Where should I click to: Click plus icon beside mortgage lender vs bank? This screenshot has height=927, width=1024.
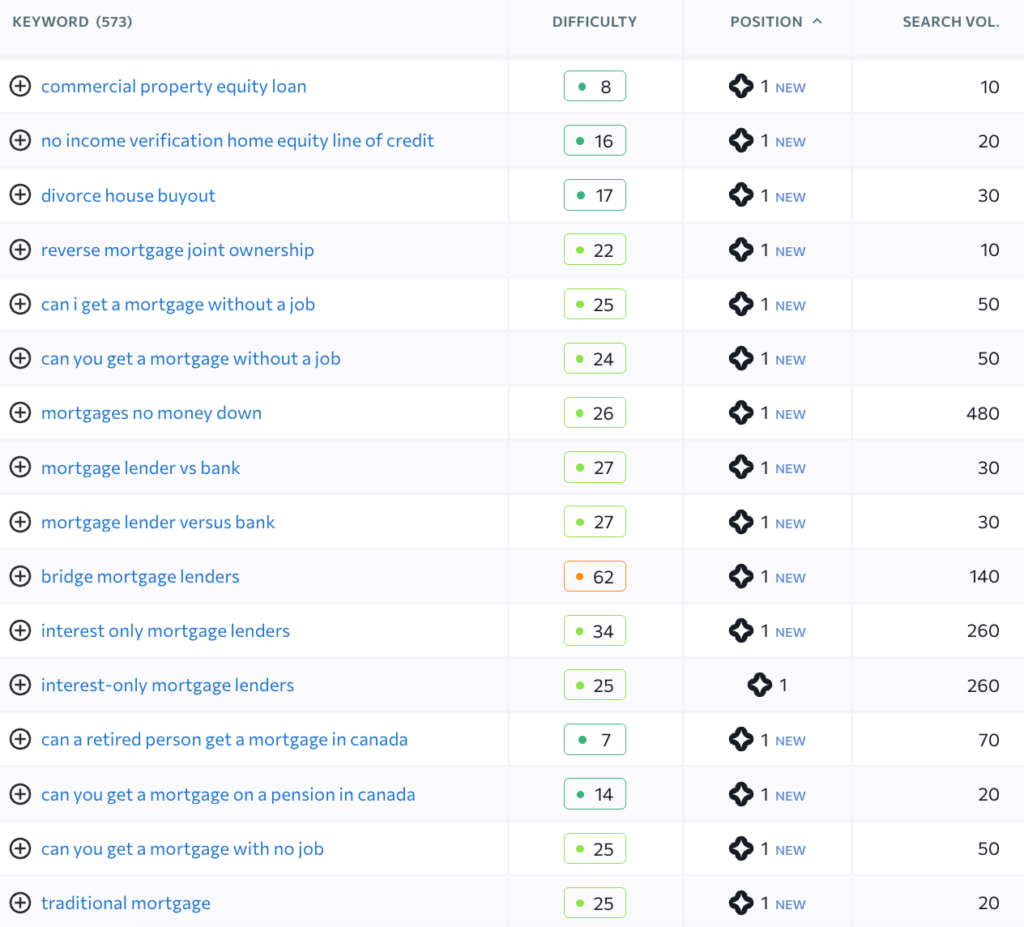(x=20, y=467)
